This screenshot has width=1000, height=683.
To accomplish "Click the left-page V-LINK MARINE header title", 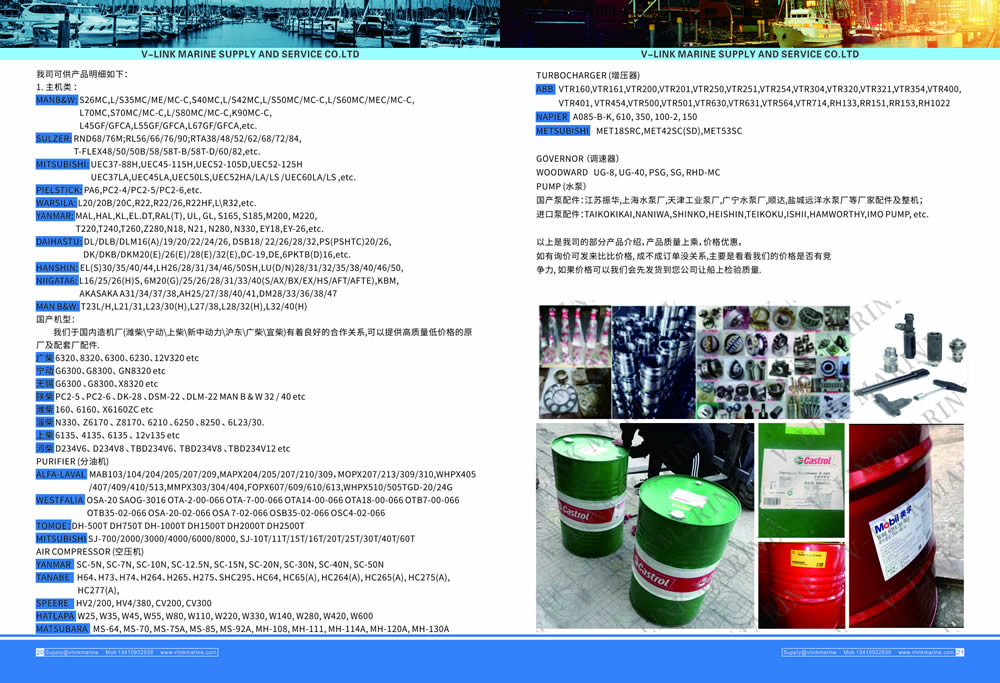I will click(250, 54).
